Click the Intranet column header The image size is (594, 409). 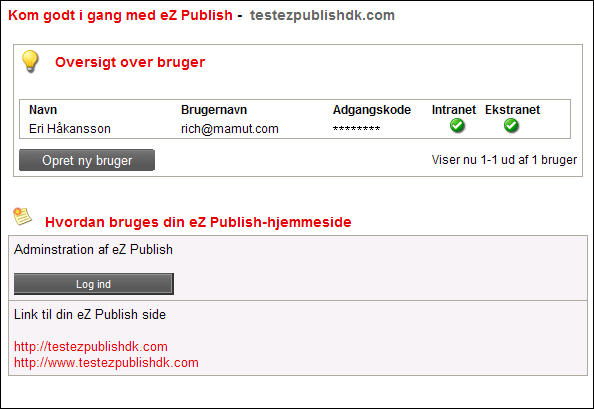point(453,110)
